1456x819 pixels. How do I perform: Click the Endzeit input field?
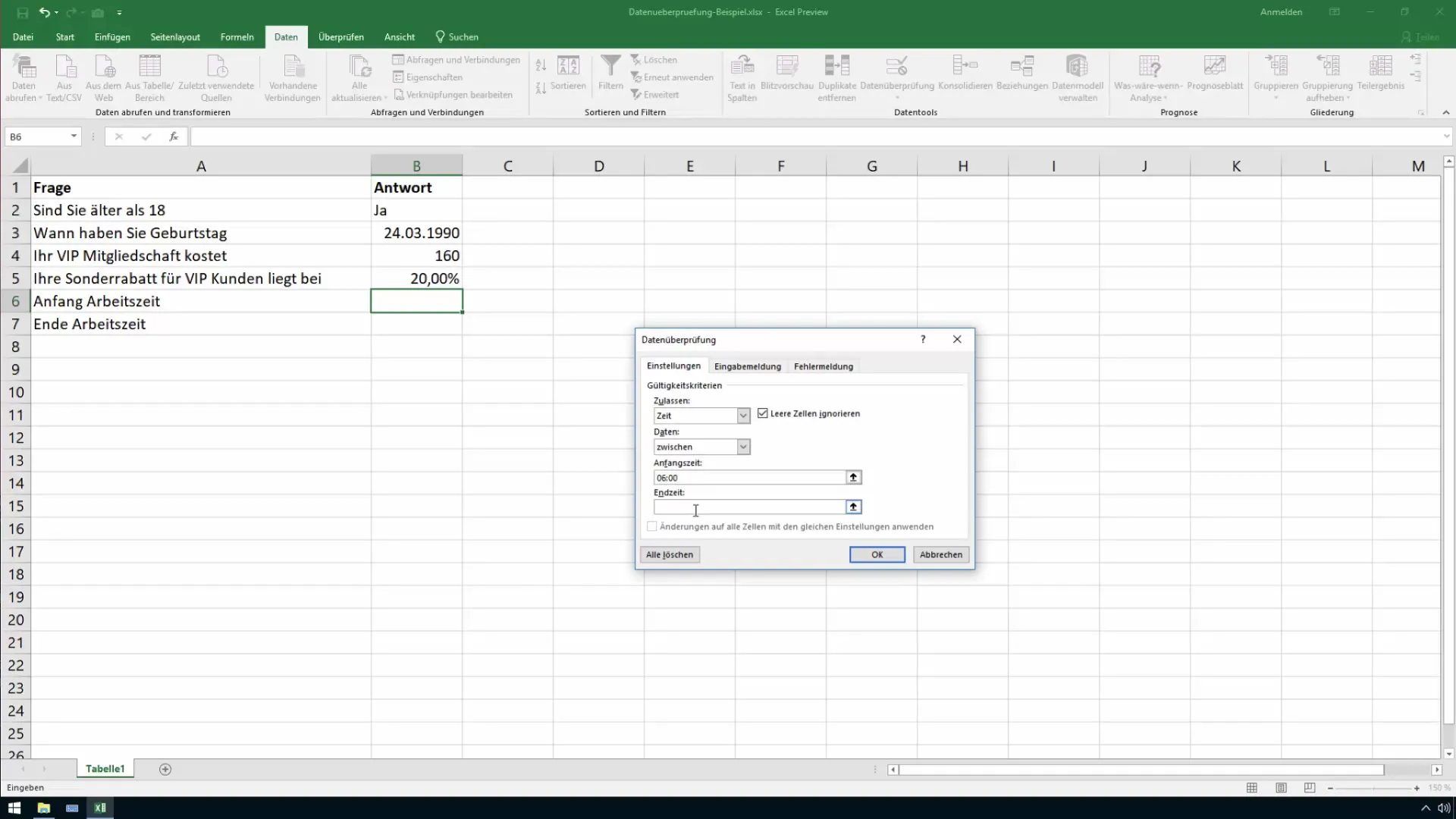click(749, 507)
